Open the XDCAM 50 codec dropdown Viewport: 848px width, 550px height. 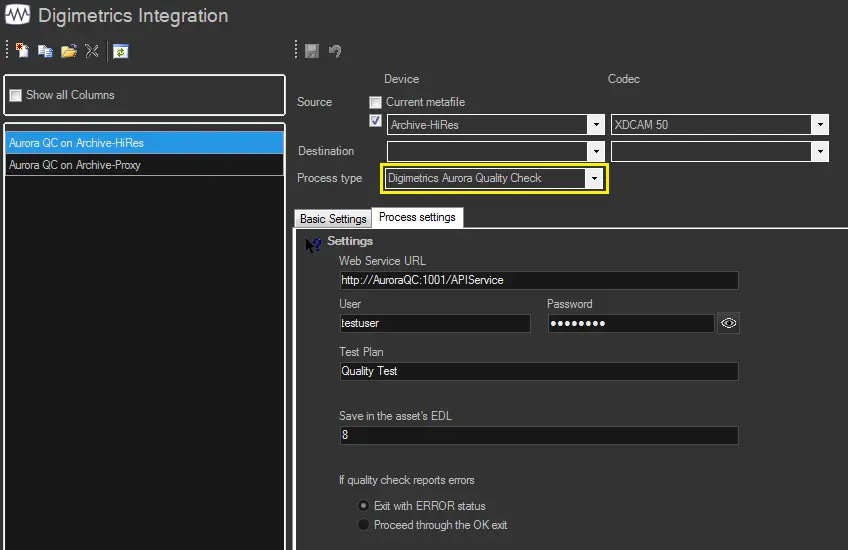pyautogui.click(x=820, y=125)
